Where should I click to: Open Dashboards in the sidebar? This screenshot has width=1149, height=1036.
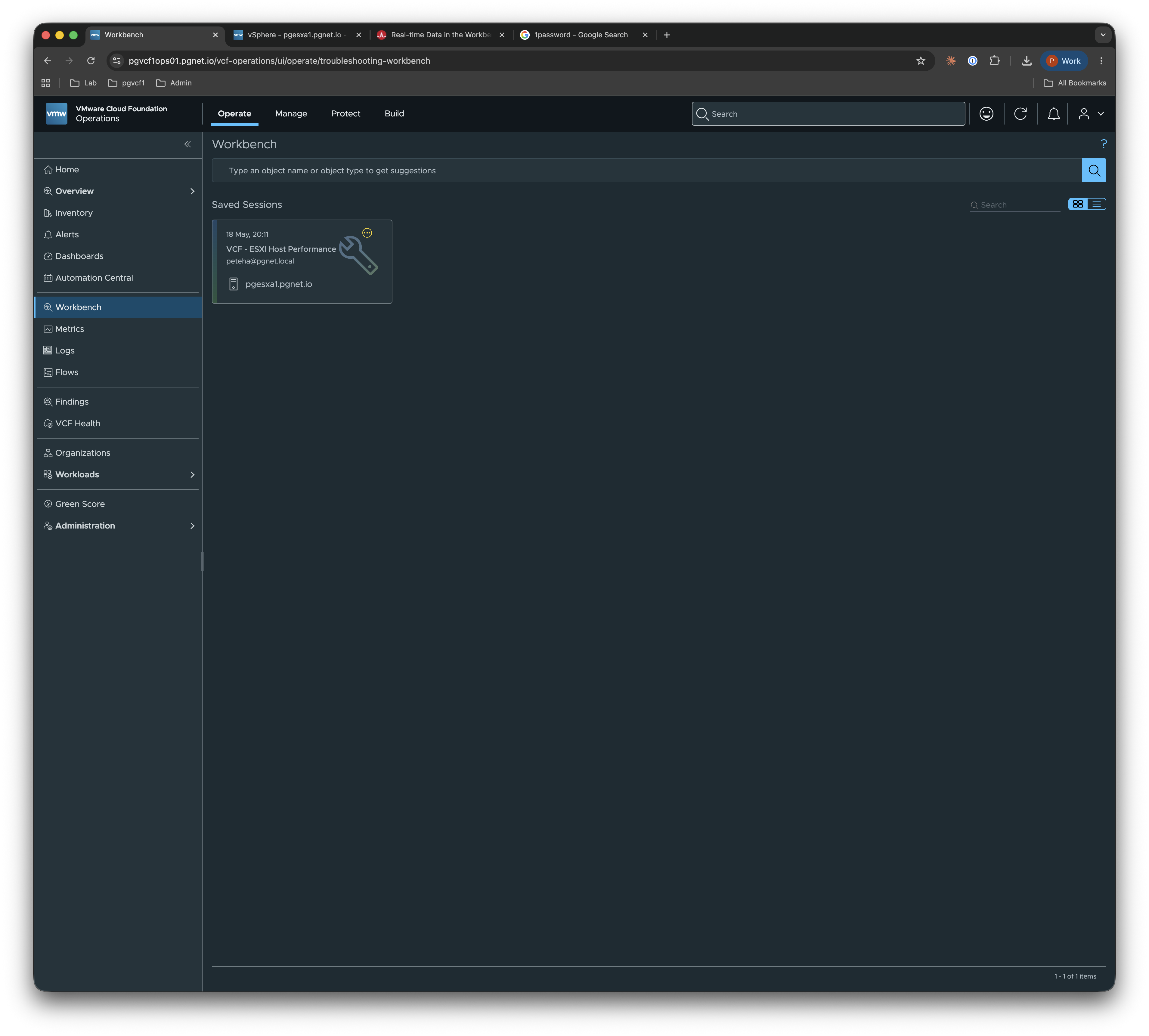[79, 256]
